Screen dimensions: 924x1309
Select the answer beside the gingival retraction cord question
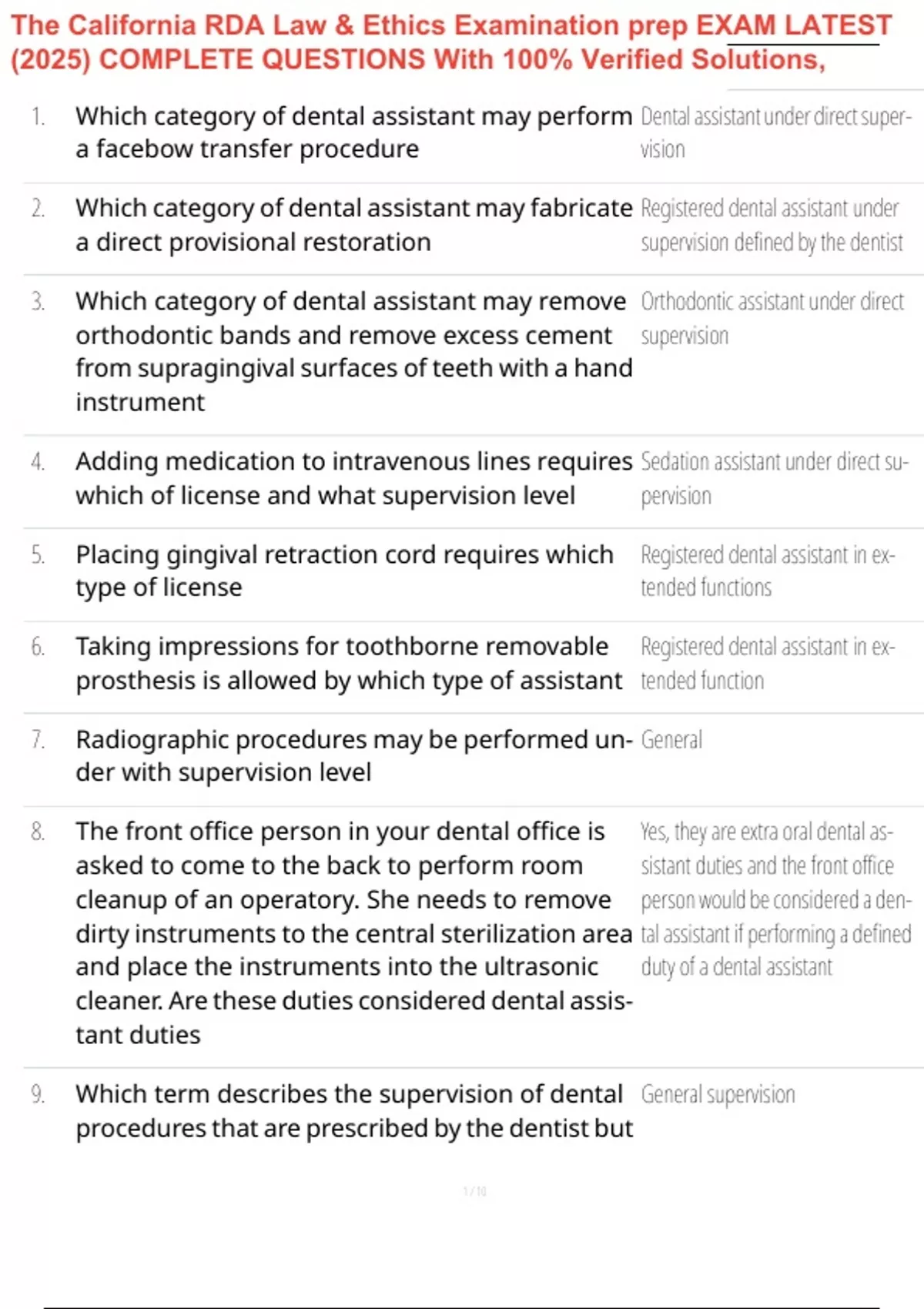(x=768, y=571)
